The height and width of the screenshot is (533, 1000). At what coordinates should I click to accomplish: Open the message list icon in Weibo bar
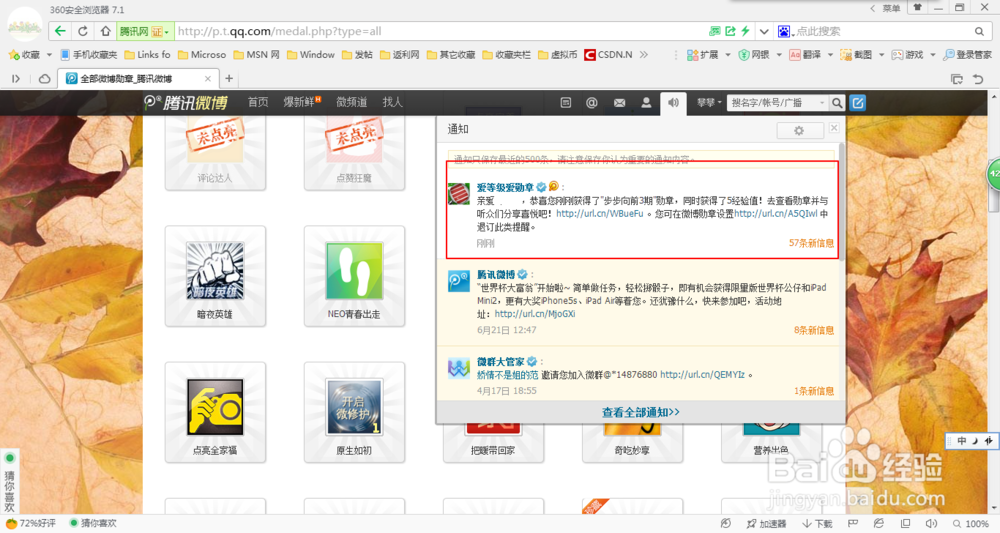click(x=566, y=103)
